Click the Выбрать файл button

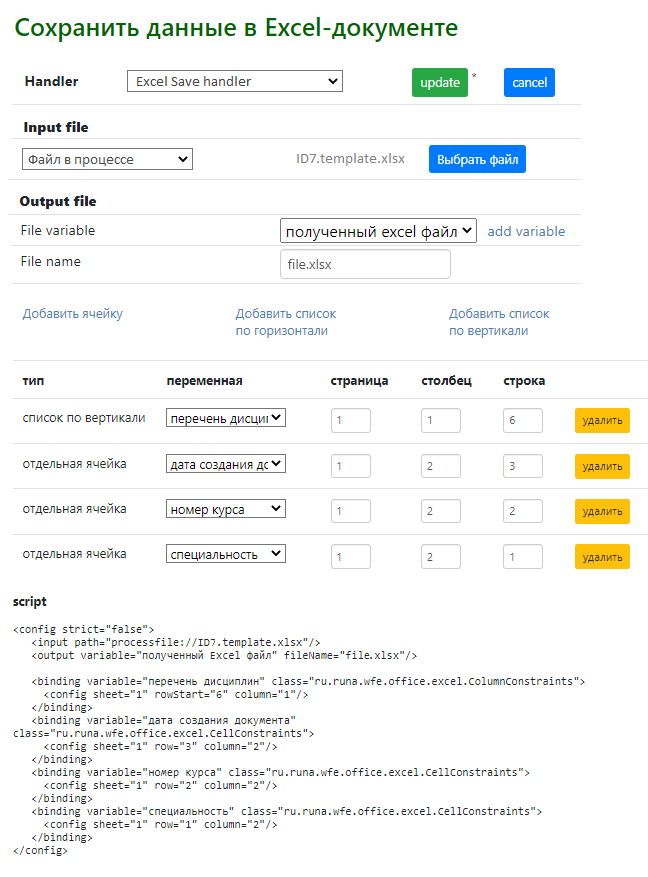[x=477, y=159]
